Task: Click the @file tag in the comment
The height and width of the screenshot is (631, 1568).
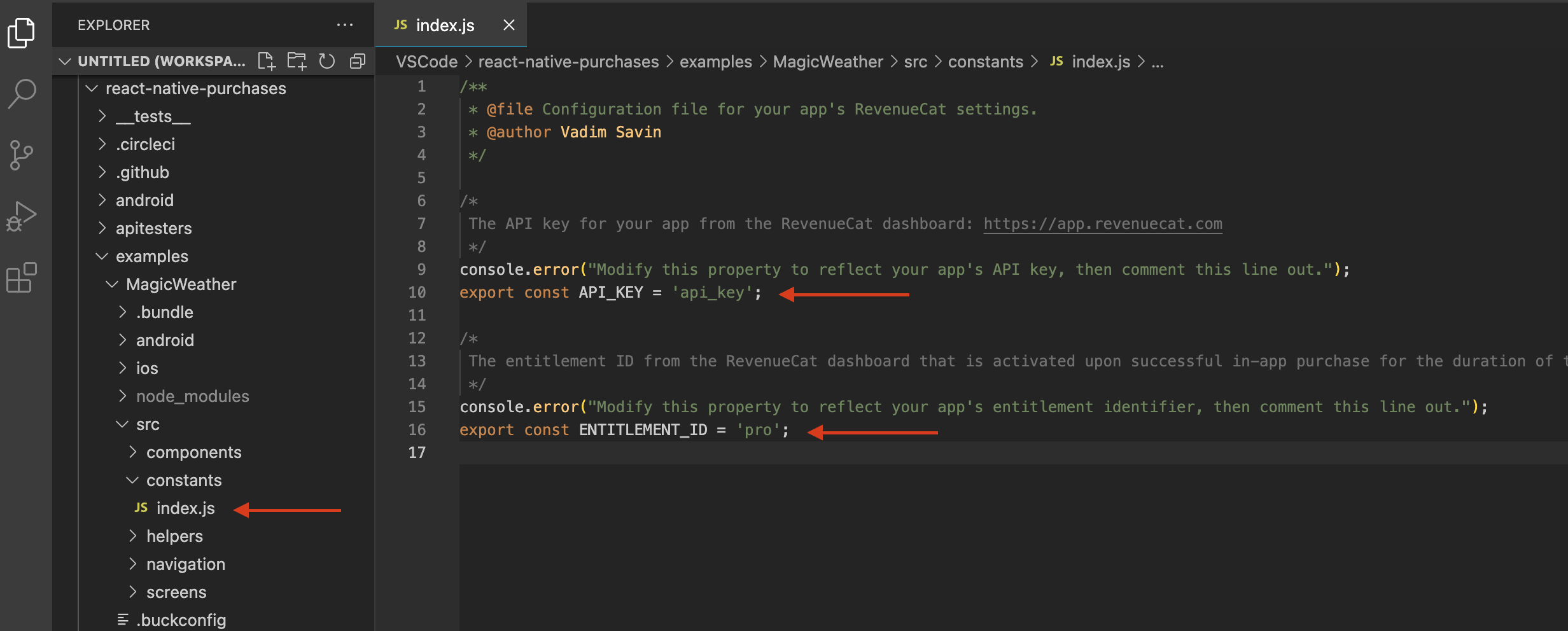Action: 510,109
